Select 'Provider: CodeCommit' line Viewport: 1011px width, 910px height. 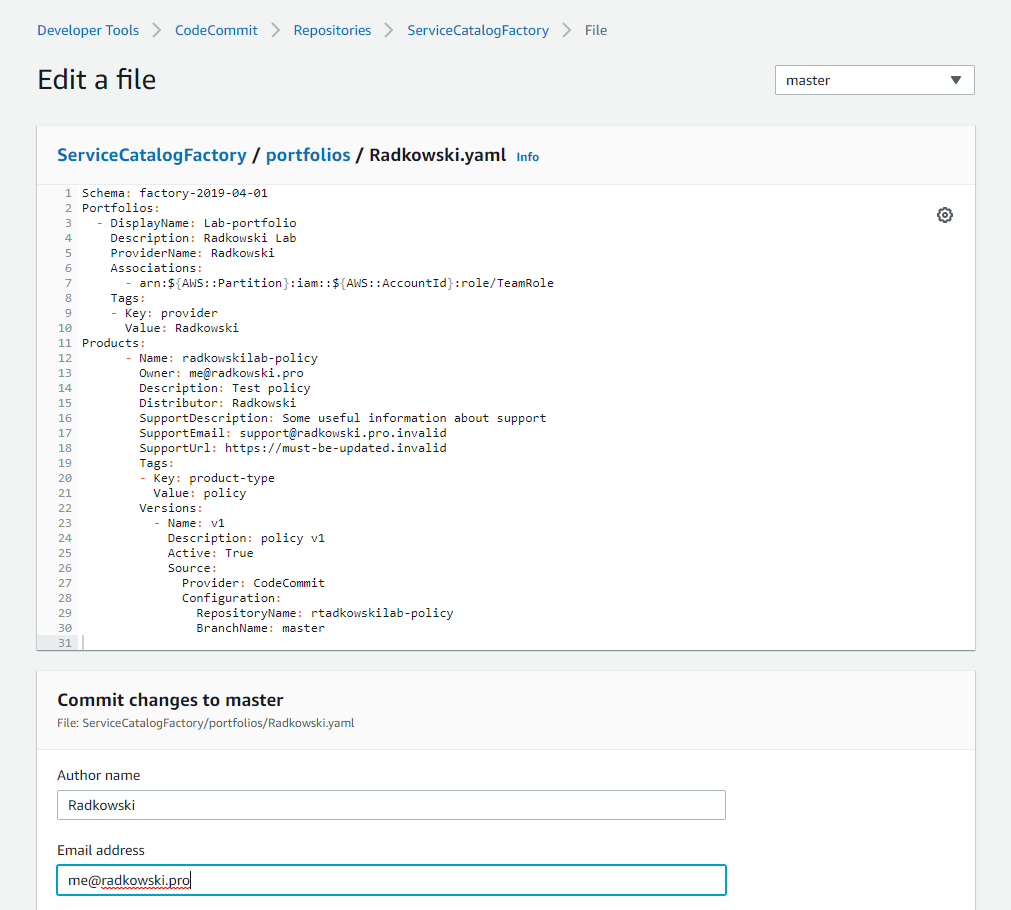(x=253, y=583)
